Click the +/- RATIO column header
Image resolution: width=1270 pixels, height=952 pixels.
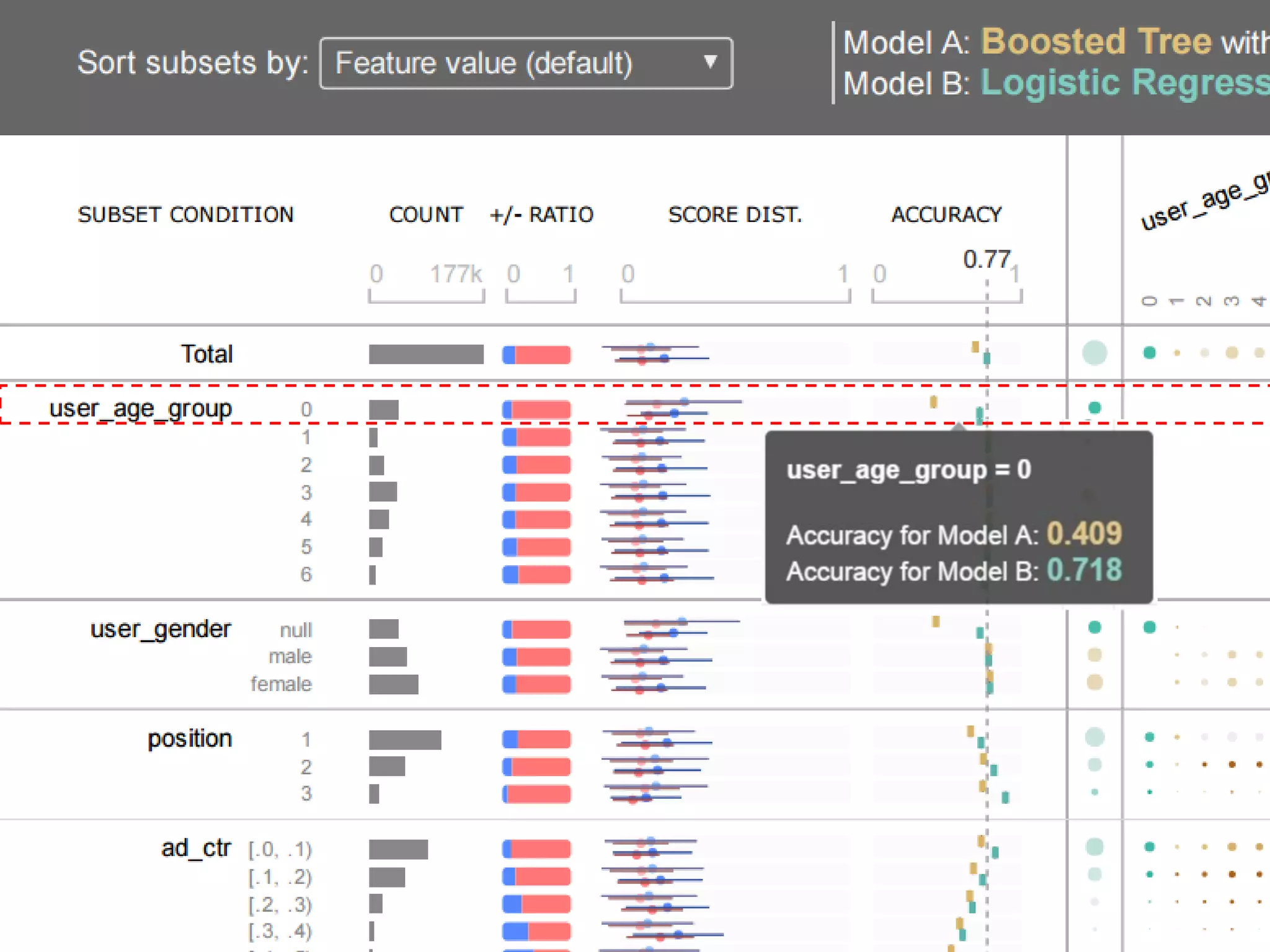(x=541, y=214)
